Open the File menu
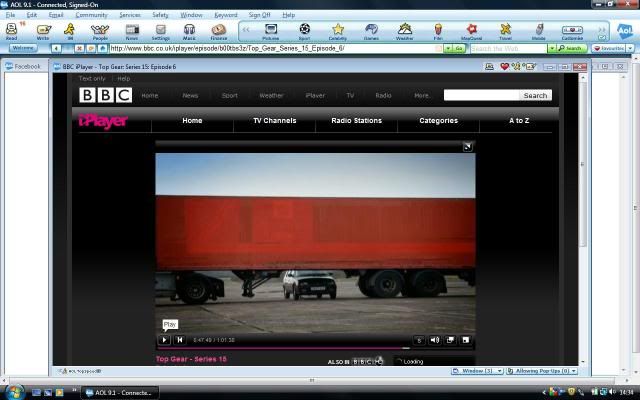Image resolution: width=640 pixels, height=400 pixels. (10, 15)
